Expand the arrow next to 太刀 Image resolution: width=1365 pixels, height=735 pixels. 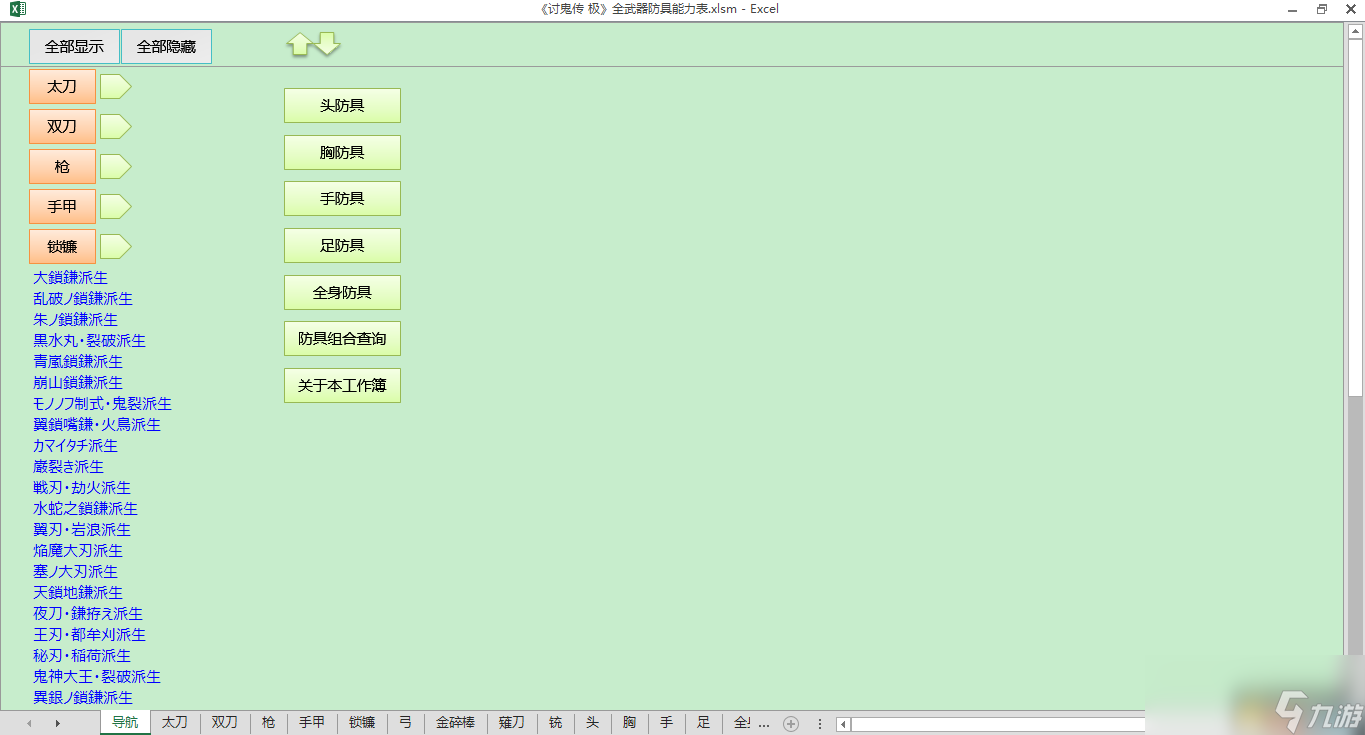tap(116, 87)
